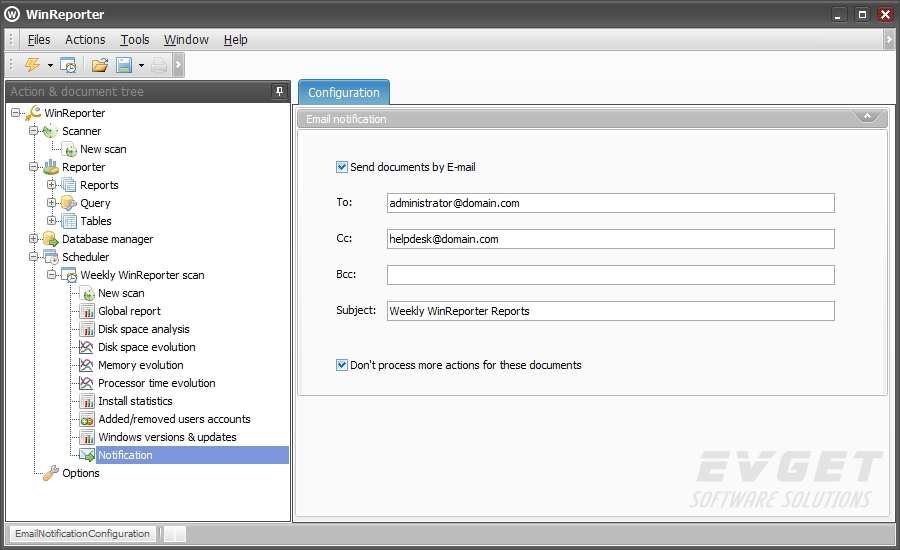Toggle Don't process more actions checkbox
Screen dimensions: 900x550
pos(342,365)
